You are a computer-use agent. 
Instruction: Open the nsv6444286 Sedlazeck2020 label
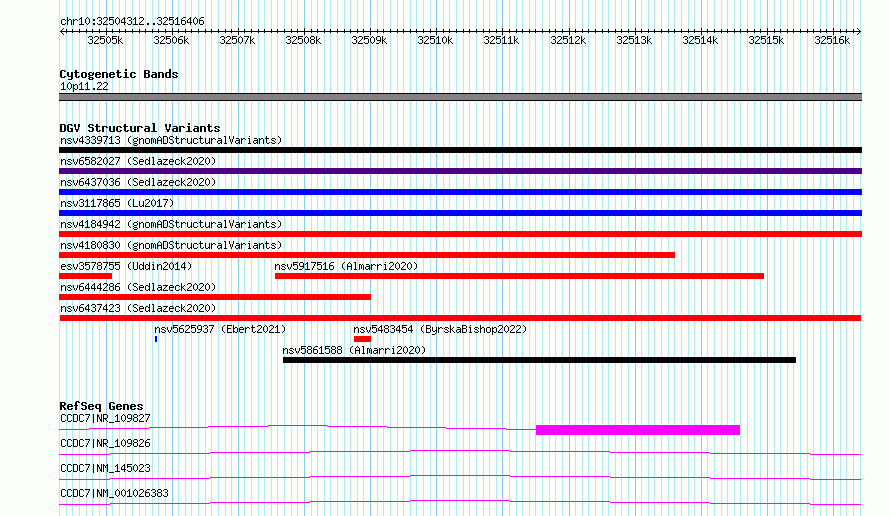coord(138,287)
